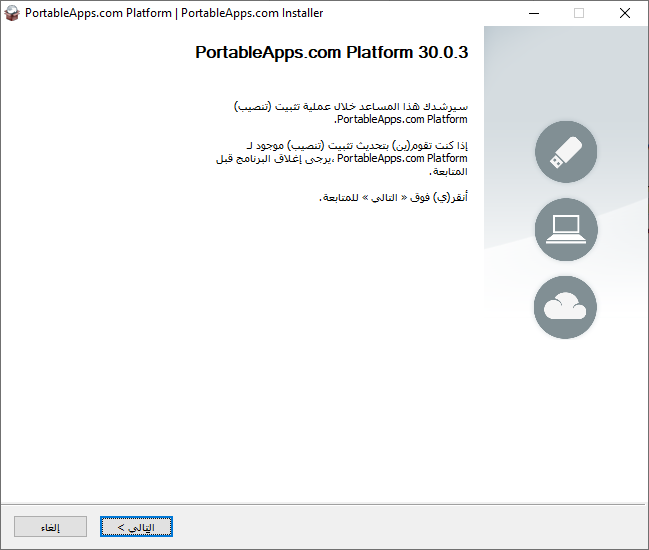Click the PortableApps.com Platform 30.0.3 heading
Screen dimensions: 649x550
click(x=332, y=53)
